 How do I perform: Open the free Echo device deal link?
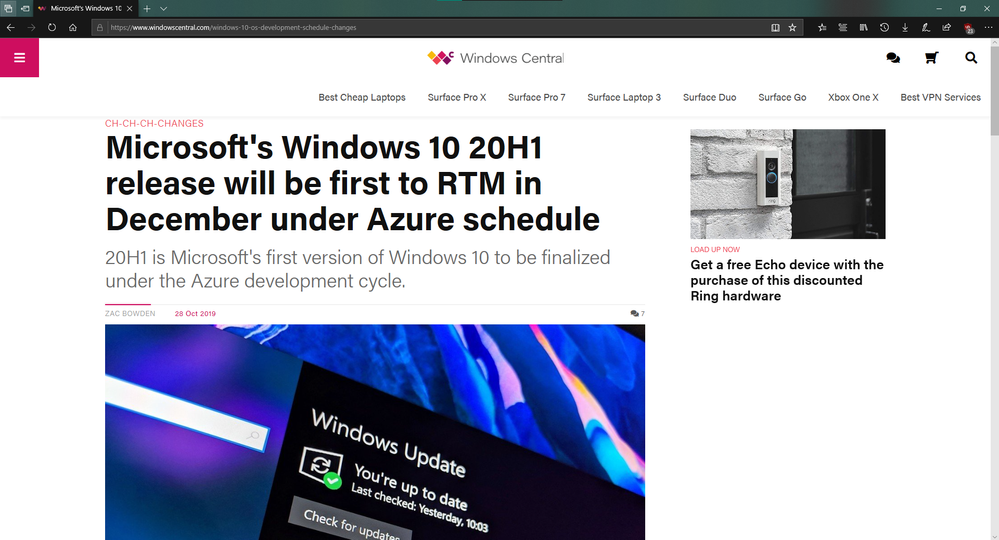pyautogui.click(x=787, y=280)
